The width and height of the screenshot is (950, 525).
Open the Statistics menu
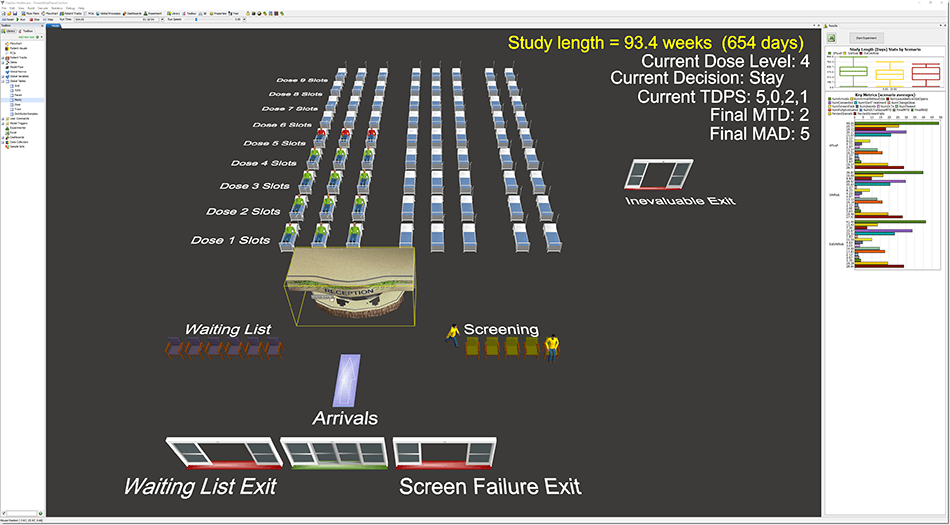coord(57,8)
